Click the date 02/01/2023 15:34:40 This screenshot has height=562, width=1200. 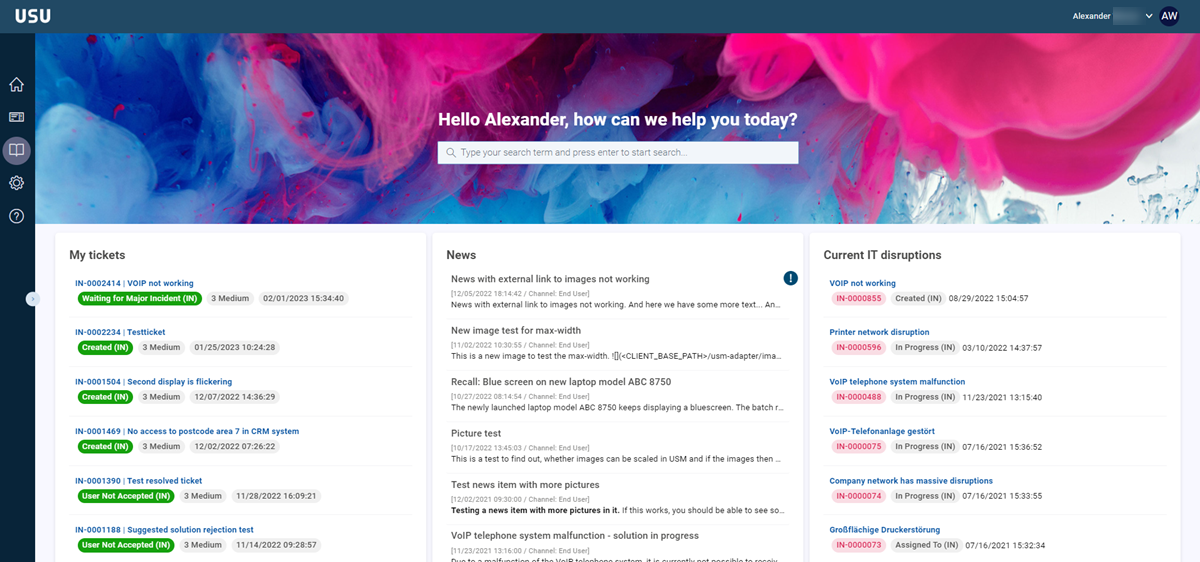click(x=303, y=298)
